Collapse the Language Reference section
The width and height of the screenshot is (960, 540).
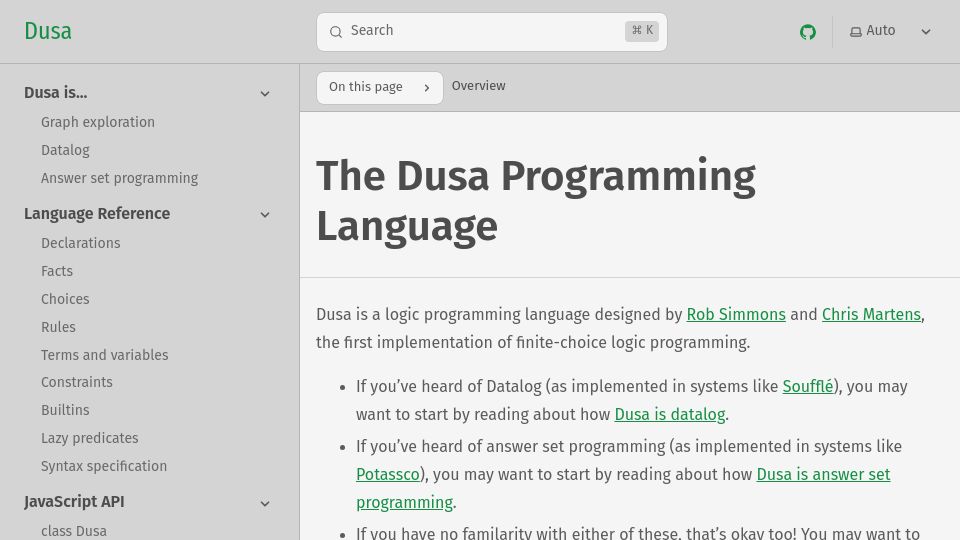tap(264, 215)
